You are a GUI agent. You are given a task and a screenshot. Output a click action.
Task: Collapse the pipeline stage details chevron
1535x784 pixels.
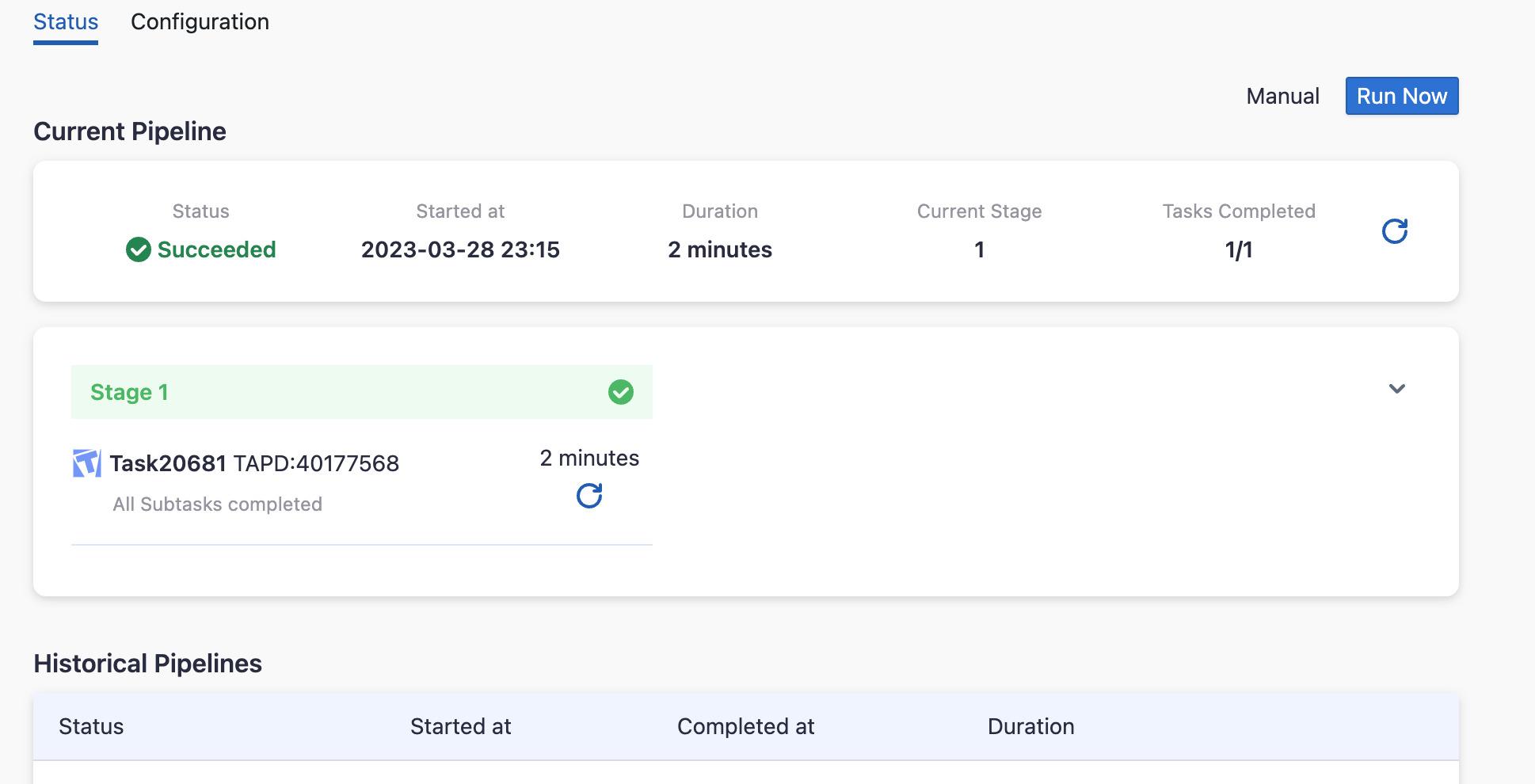[x=1397, y=389]
